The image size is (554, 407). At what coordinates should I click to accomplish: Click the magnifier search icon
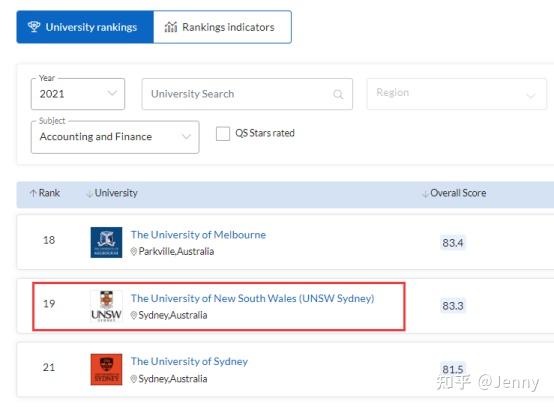[338, 94]
